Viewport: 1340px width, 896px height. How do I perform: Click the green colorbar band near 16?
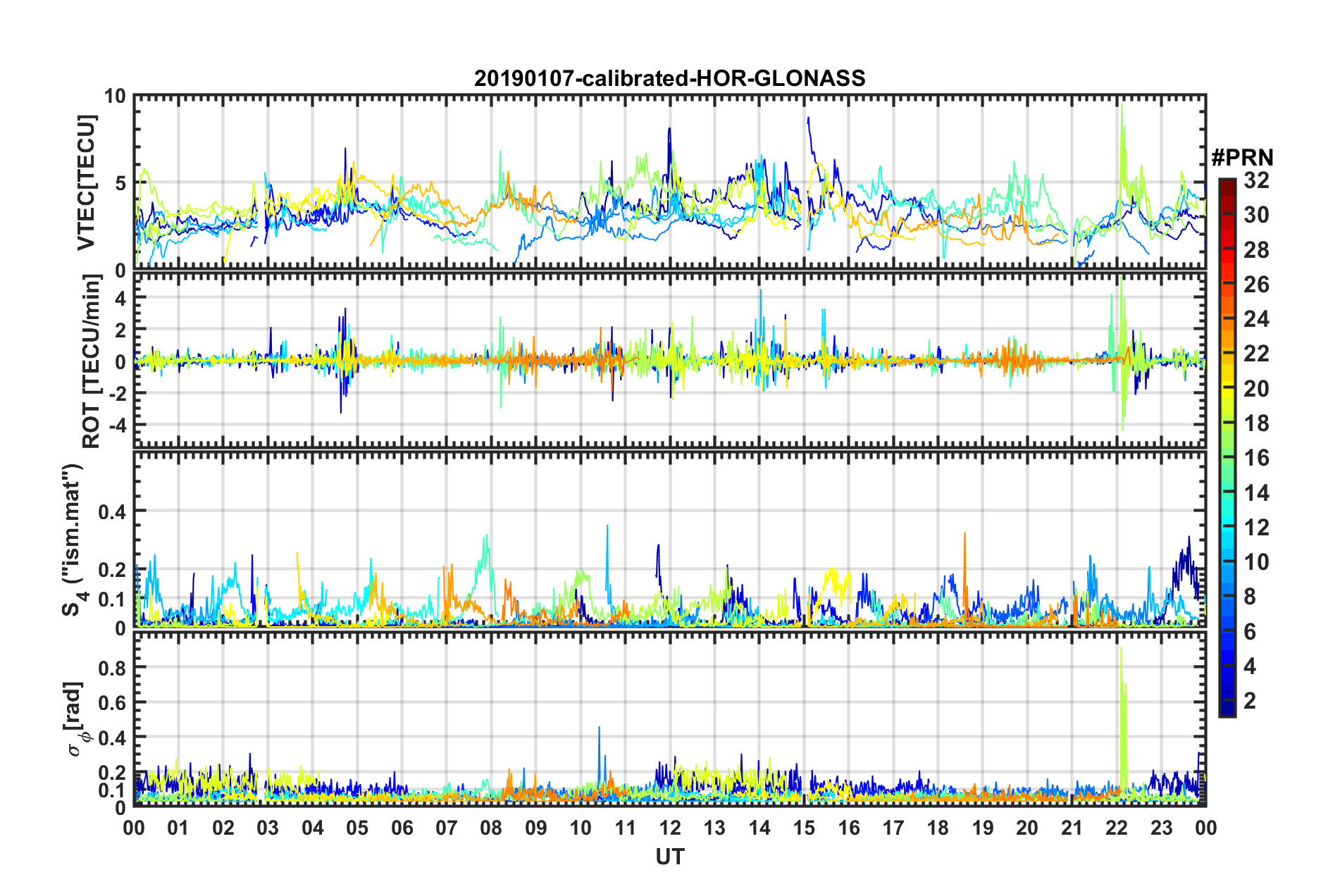(x=1227, y=458)
